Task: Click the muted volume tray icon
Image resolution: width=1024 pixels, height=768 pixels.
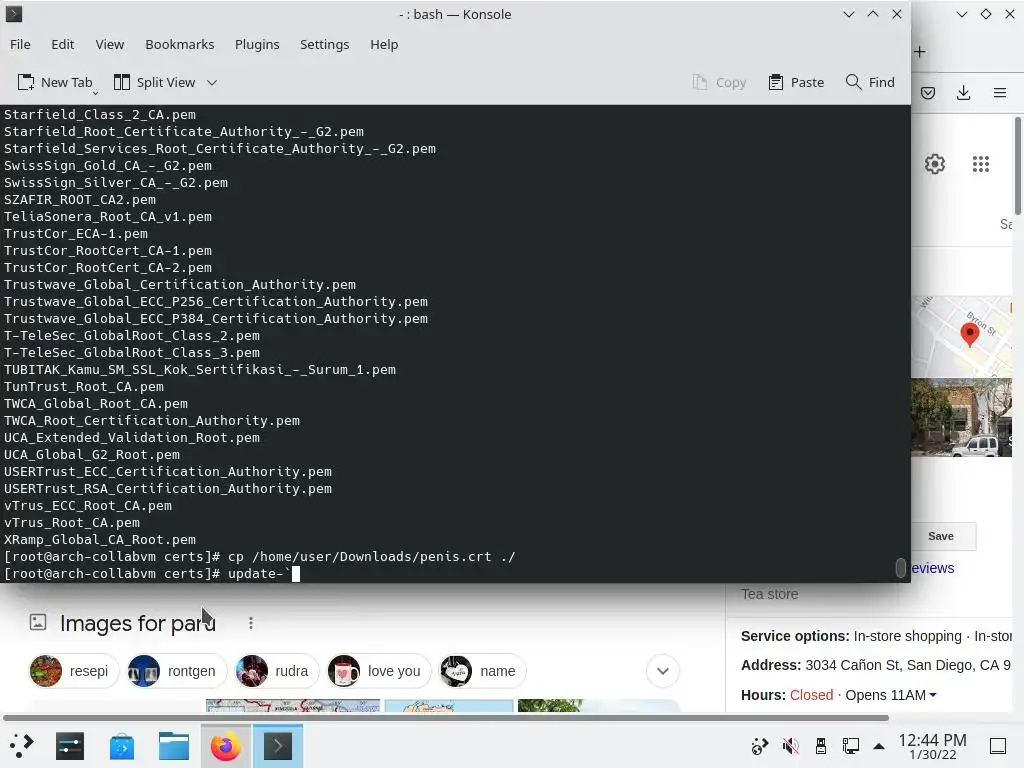Action: click(x=790, y=746)
